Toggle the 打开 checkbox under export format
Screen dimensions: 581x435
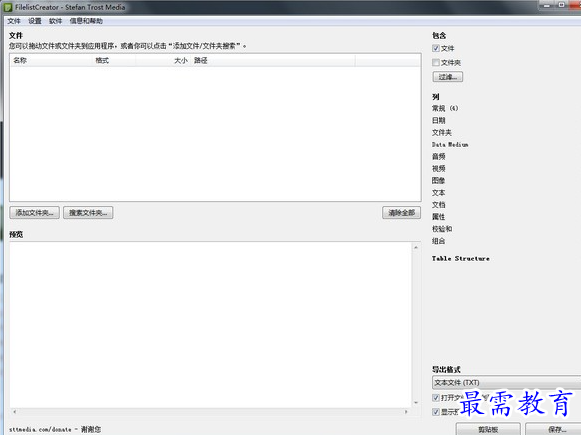coord(436,398)
